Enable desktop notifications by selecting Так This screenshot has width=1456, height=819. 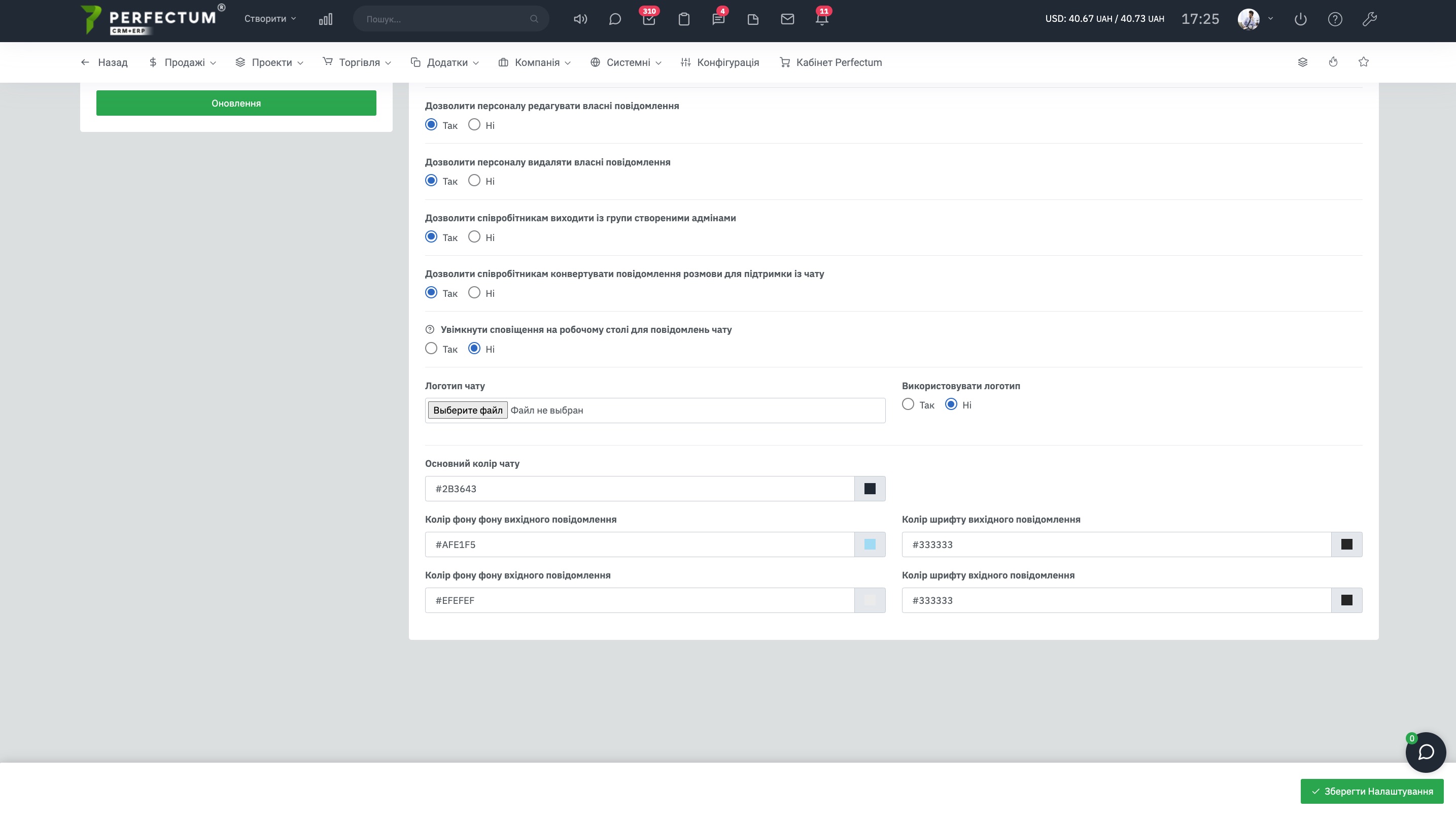click(x=431, y=349)
